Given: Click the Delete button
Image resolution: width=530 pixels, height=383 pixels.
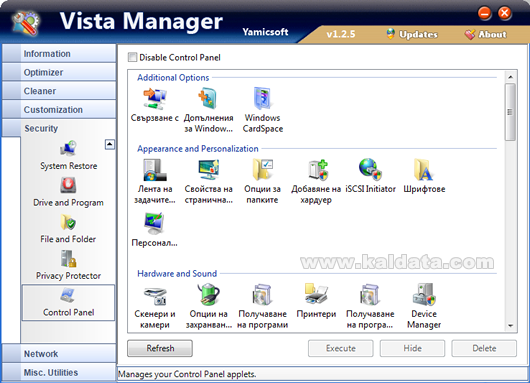Looking at the screenshot, I should point(484,348).
